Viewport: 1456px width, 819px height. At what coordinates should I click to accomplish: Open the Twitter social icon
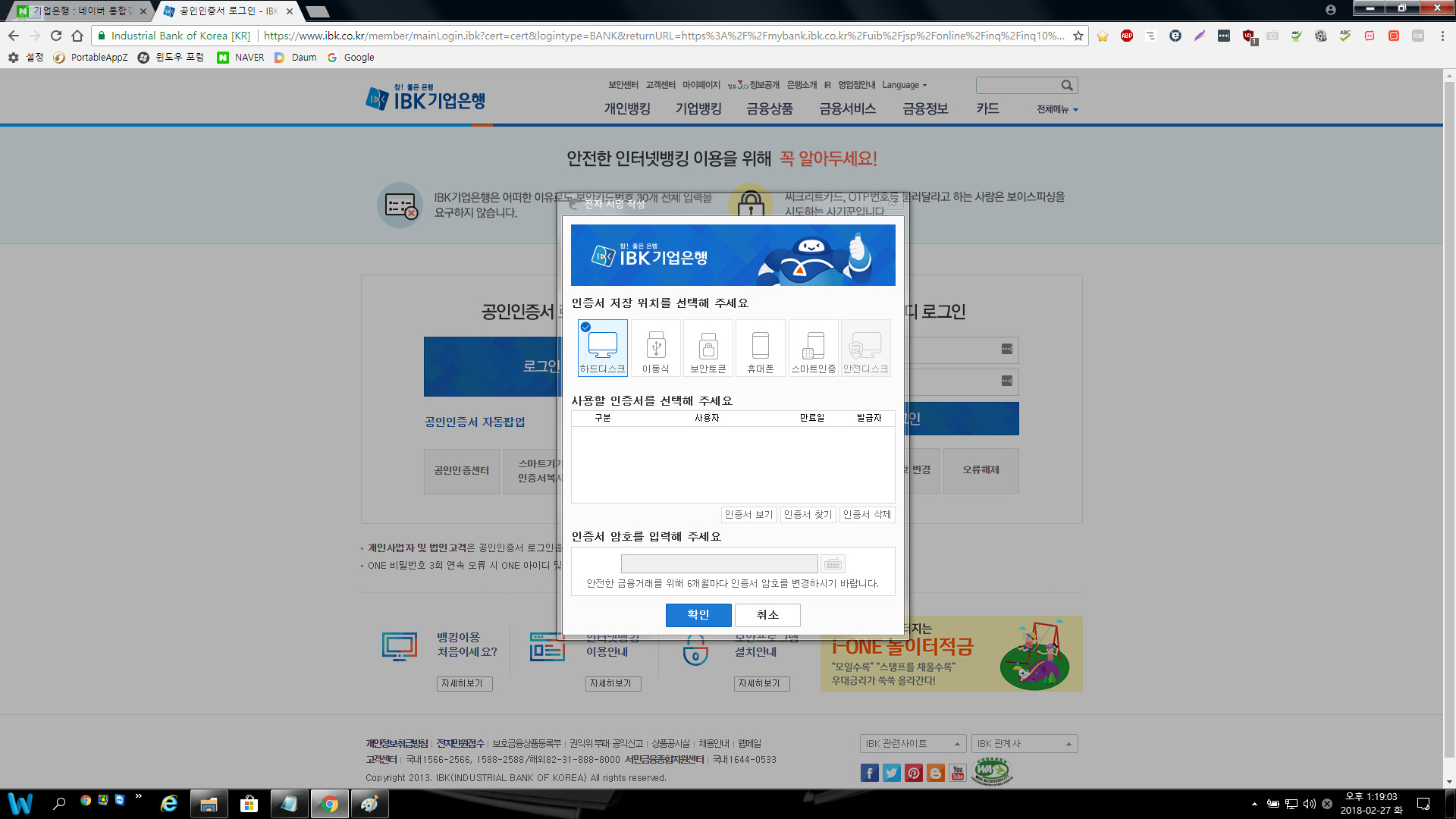pos(892,773)
